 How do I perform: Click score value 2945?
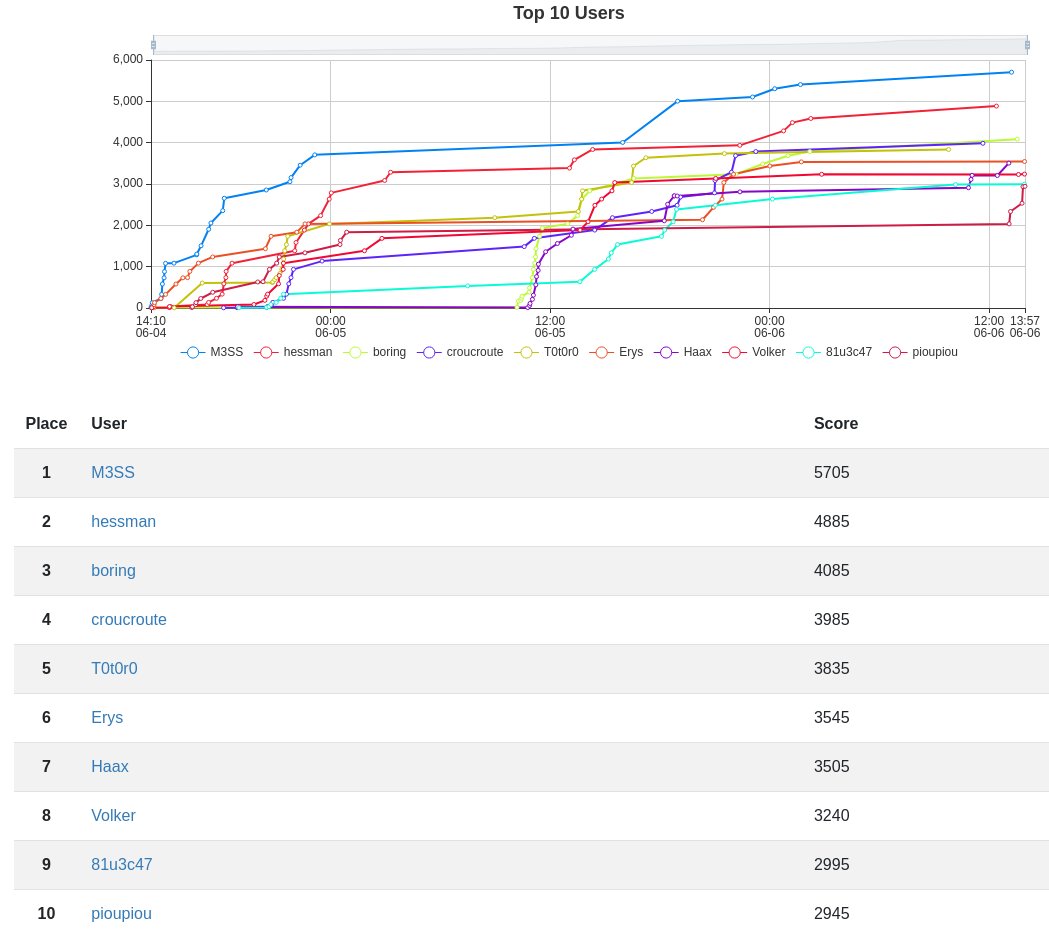(x=832, y=913)
